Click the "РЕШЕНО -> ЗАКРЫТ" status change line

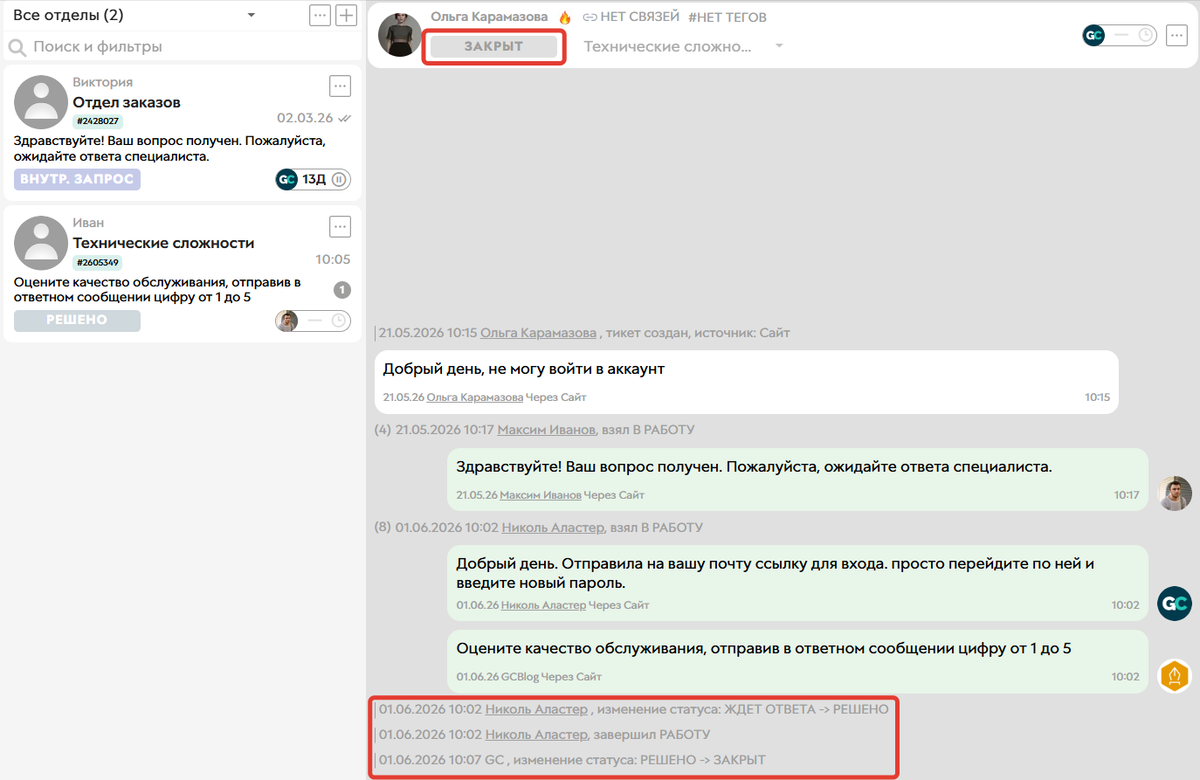tap(572, 761)
